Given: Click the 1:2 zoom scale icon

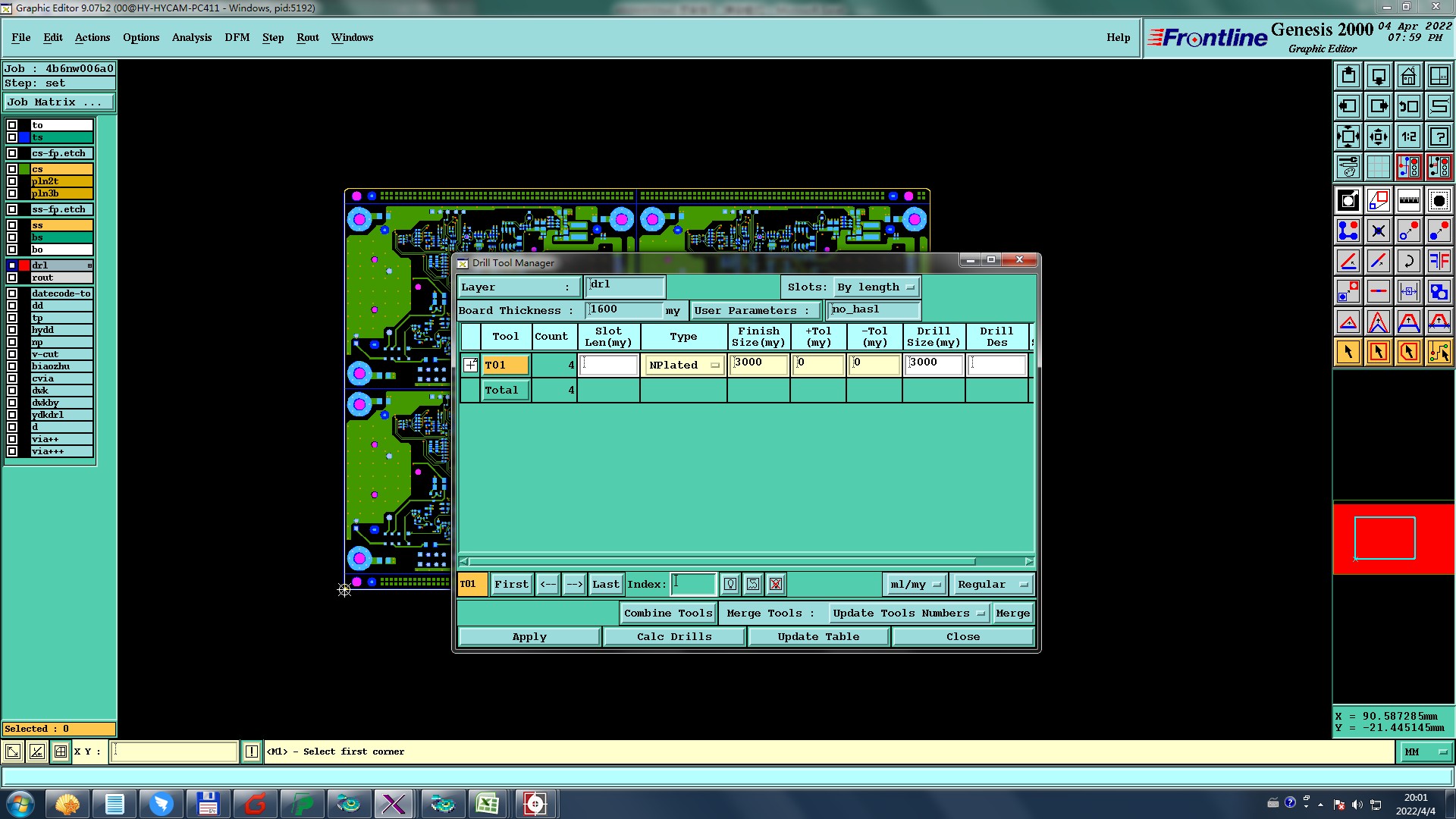Looking at the screenshot, I should pos(1408,136).
